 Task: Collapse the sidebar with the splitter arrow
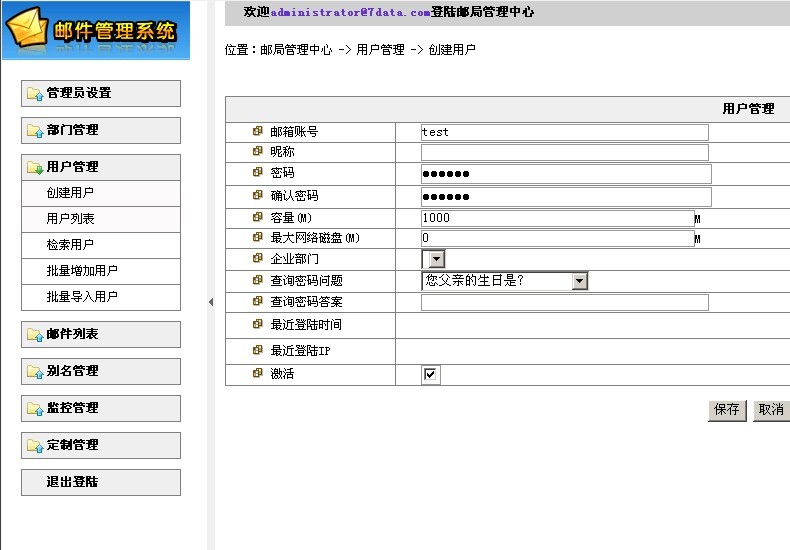coord(211,302)
